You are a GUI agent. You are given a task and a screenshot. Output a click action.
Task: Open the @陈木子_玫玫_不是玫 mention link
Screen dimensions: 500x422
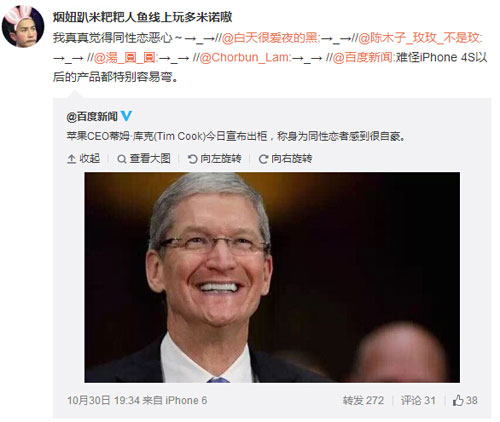420,38
